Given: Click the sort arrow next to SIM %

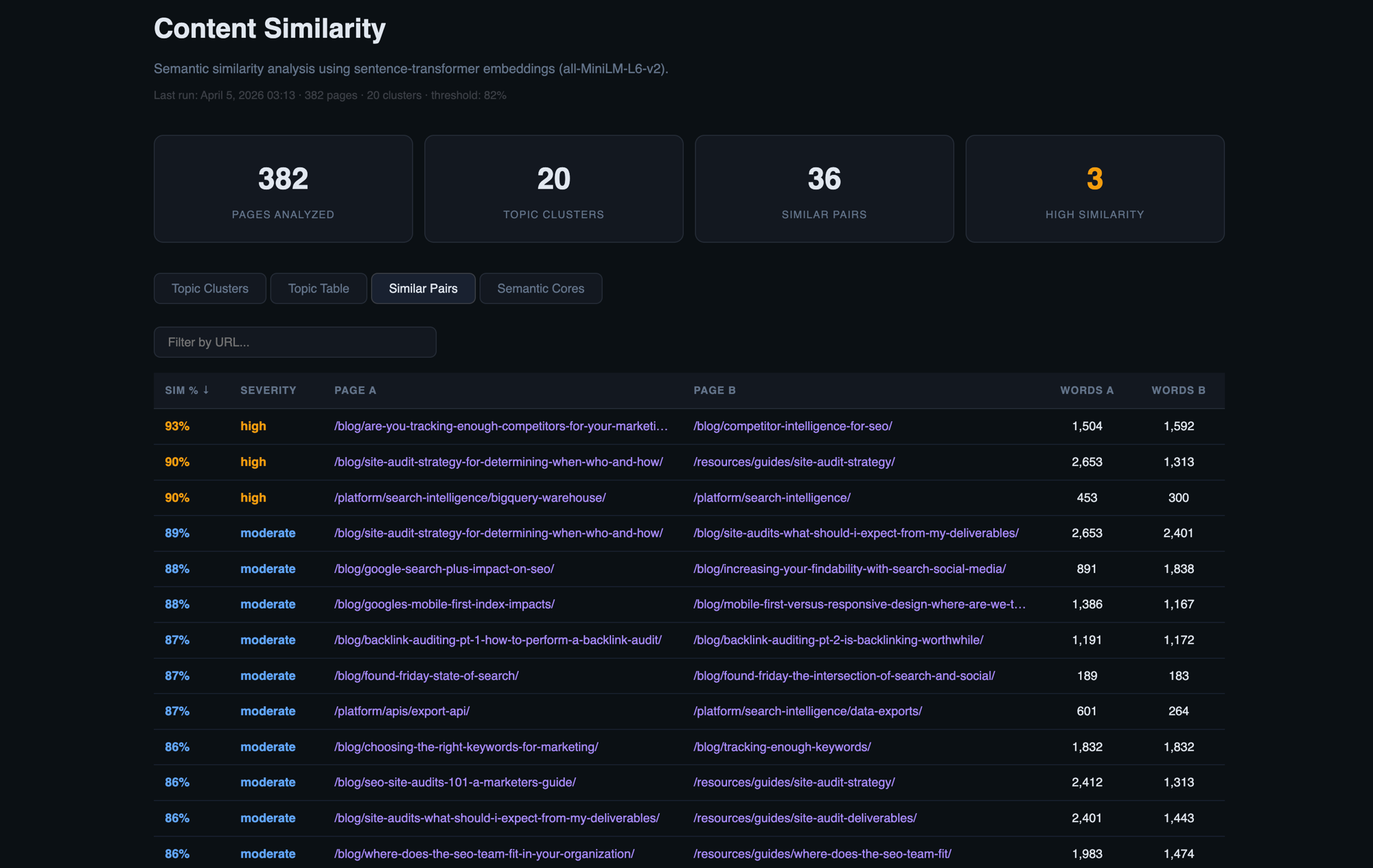Looking at the screenshot, I should pyautogui.click(x=207, y=390).
